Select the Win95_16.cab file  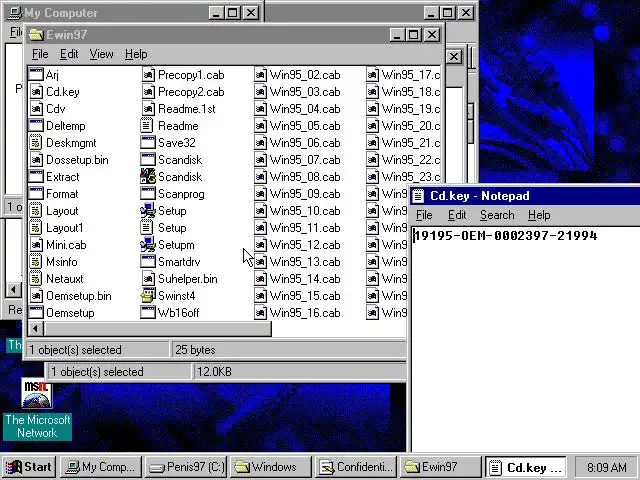tap(297, 313)
